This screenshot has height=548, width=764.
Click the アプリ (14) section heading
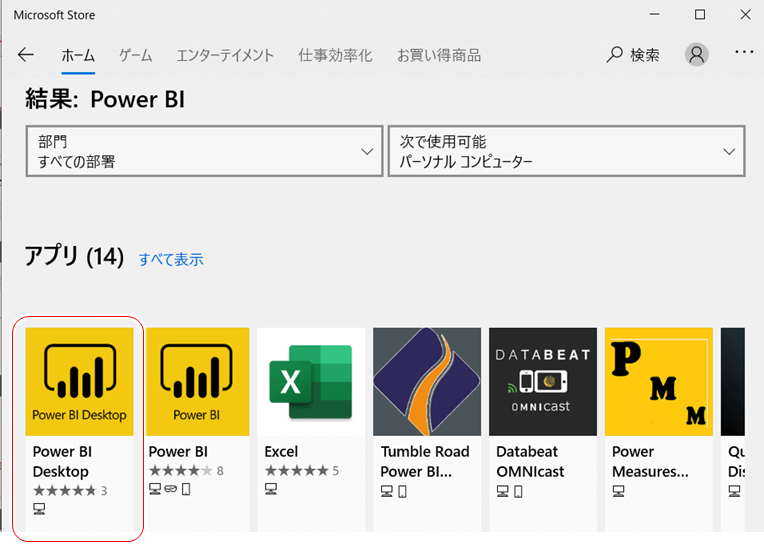75,256
